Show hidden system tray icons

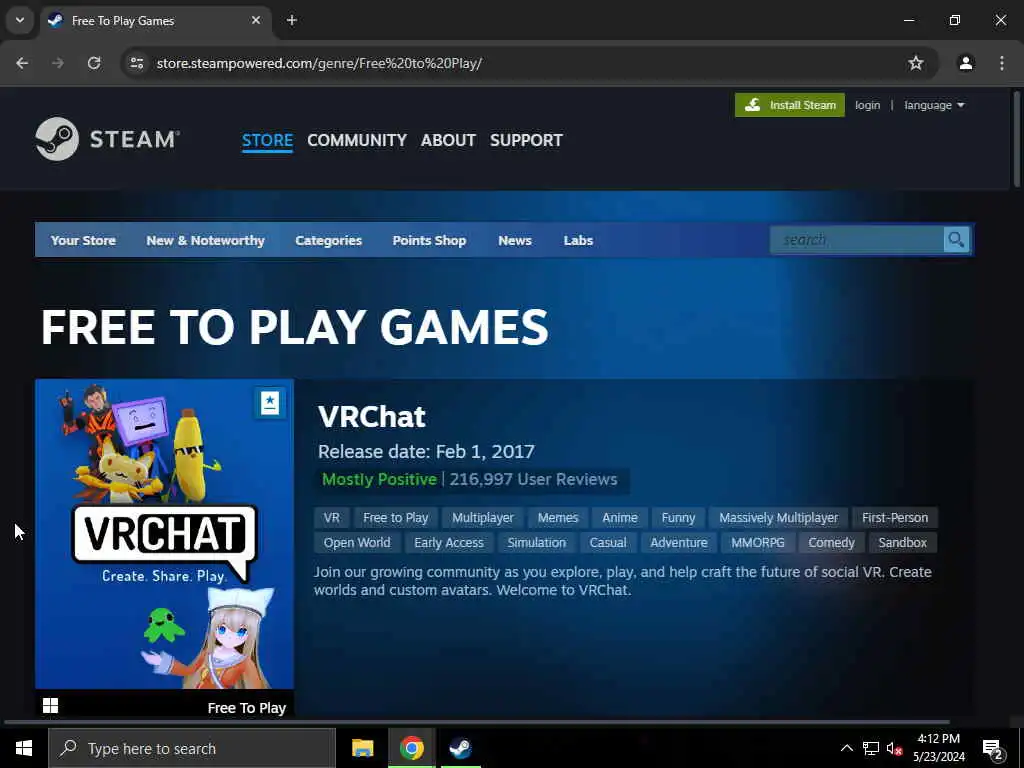(x=846, y=748)
